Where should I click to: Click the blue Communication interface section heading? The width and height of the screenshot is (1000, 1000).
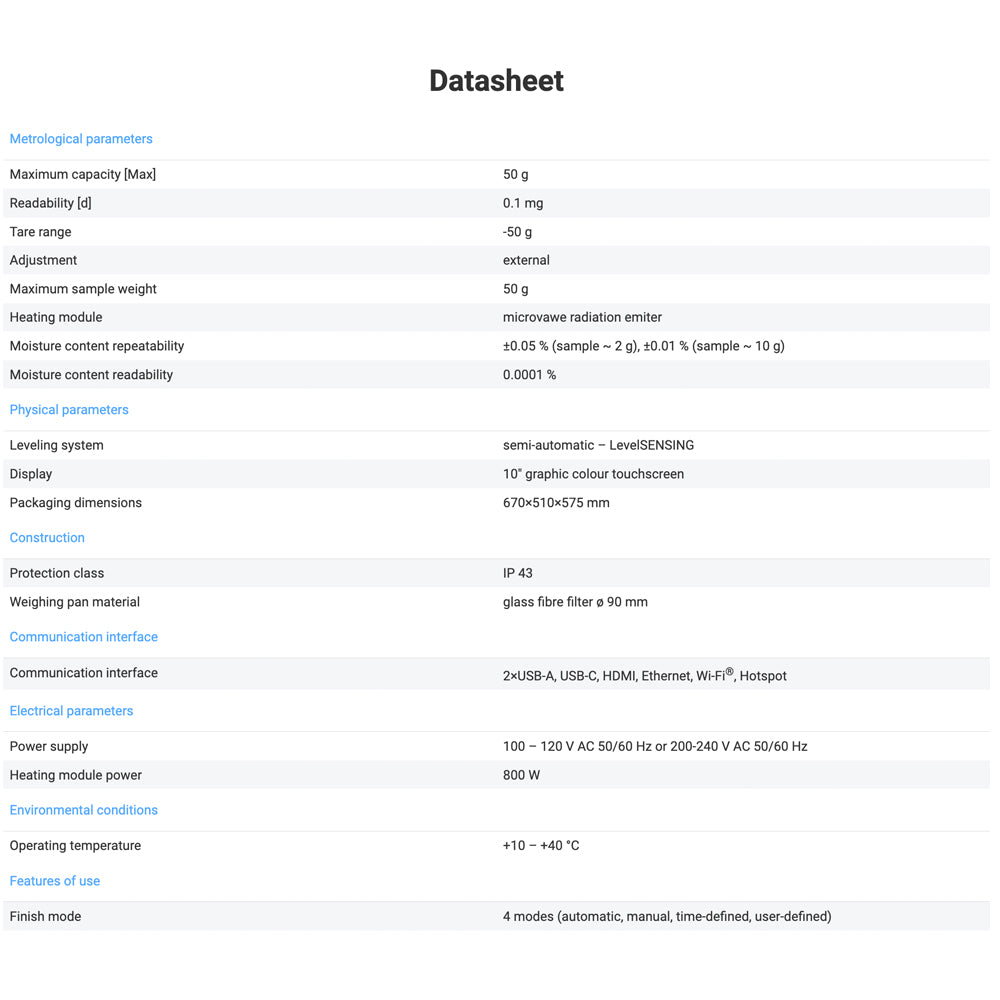83,637
